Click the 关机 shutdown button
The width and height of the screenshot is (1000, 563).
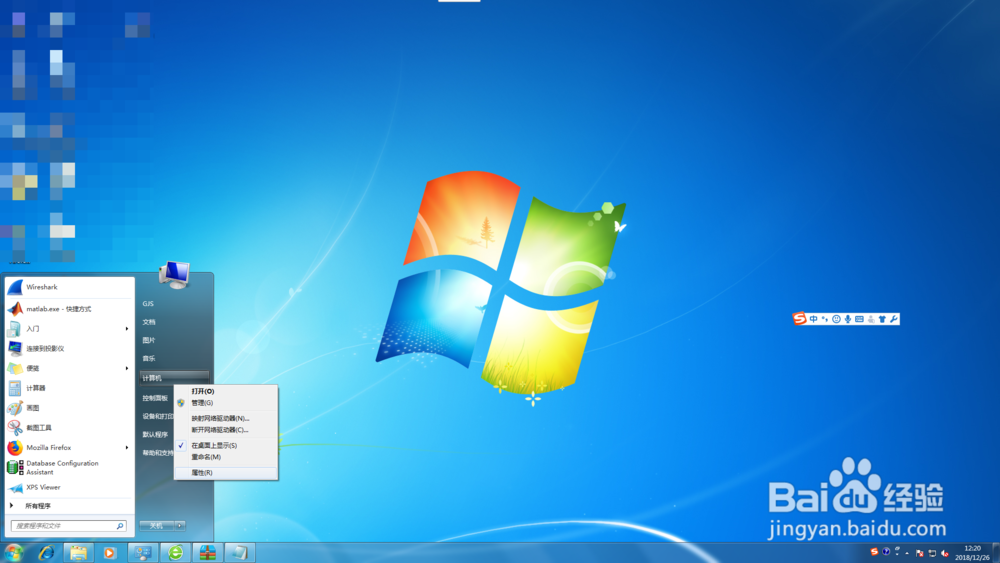click(x=157, y=525)
